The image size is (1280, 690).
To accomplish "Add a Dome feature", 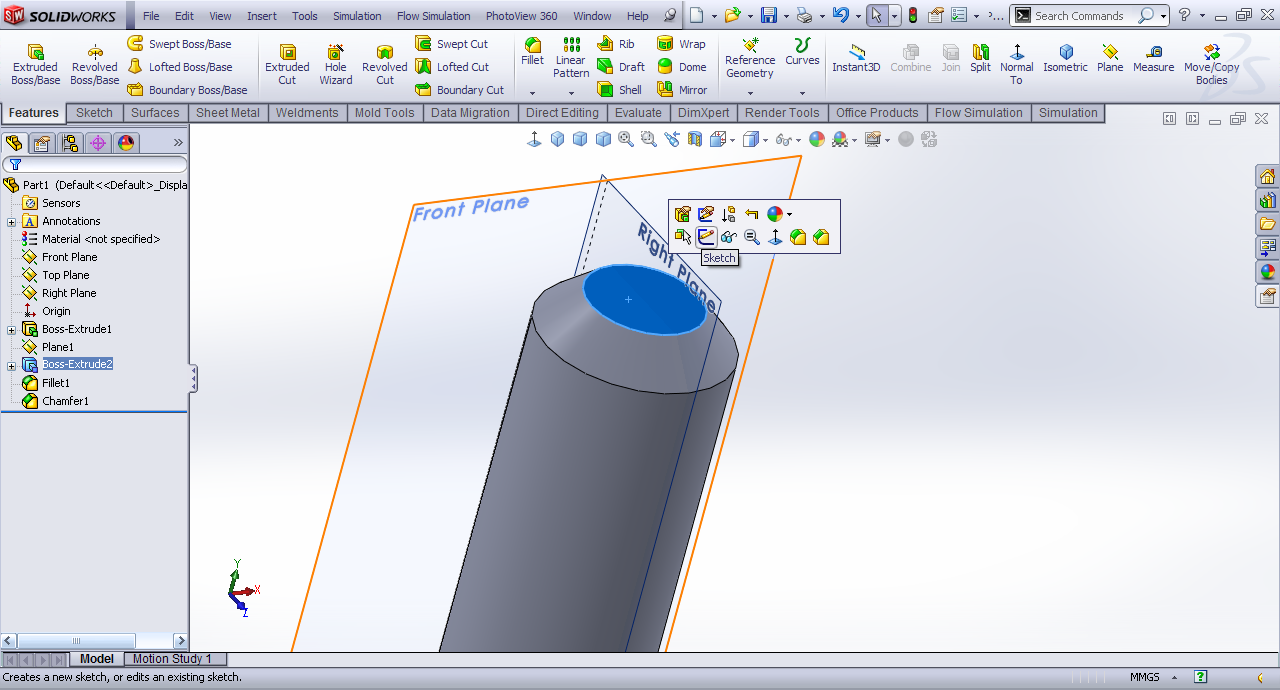I will 681,67.
